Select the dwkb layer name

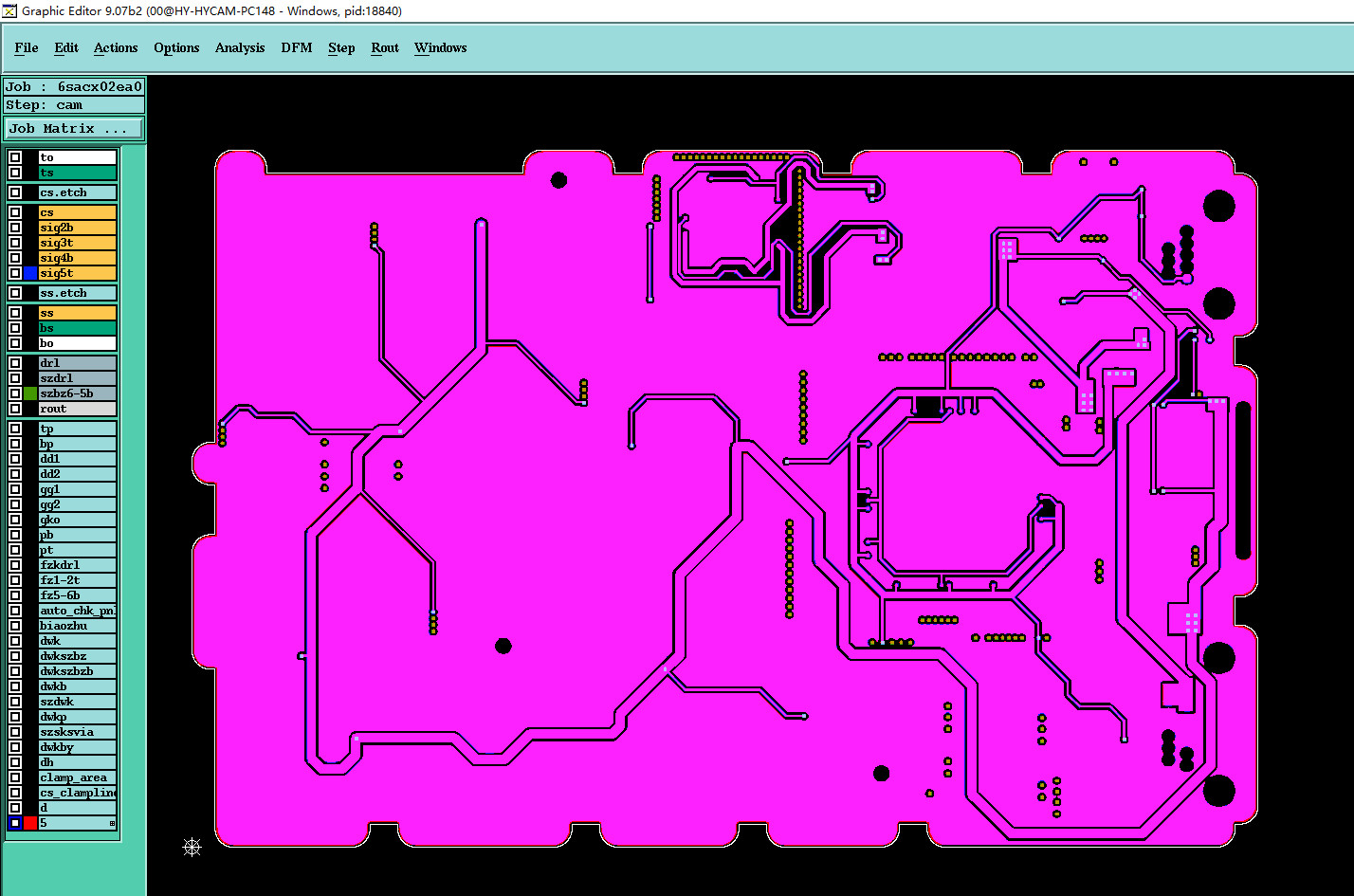tap(78, 686)
